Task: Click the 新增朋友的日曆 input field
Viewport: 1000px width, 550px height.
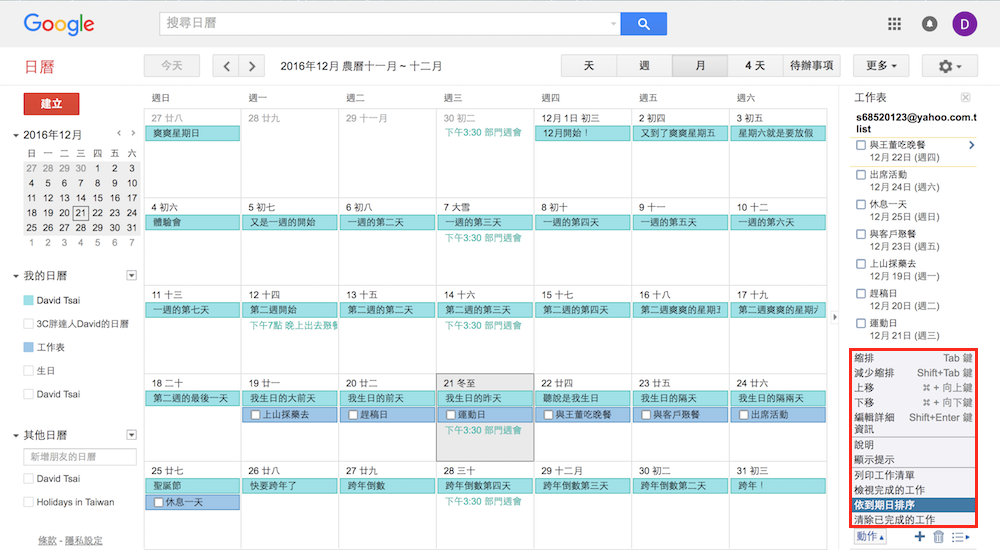Action: pos(80,457)
